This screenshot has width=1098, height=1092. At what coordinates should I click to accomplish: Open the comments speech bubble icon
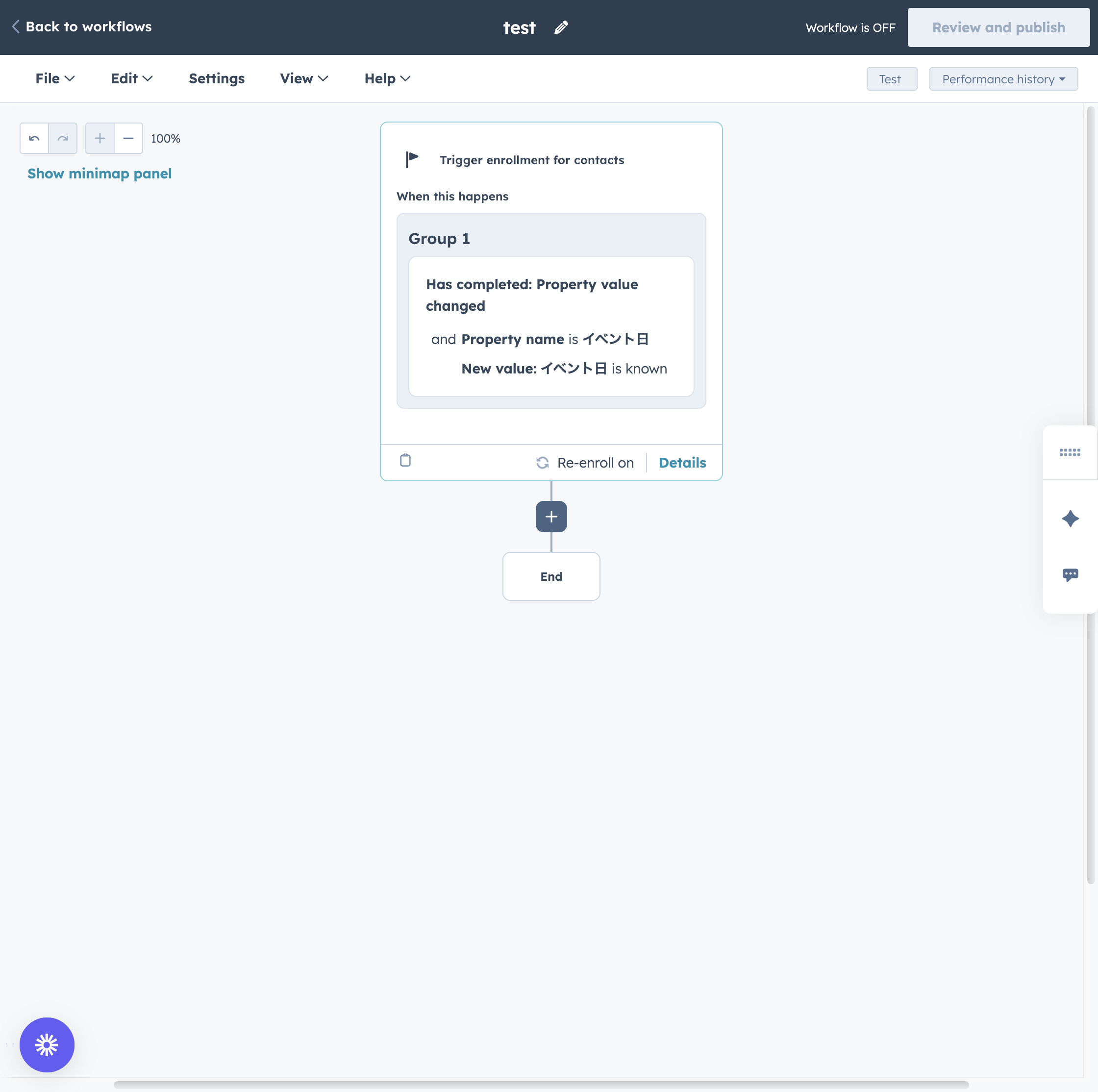(1070, 574)
